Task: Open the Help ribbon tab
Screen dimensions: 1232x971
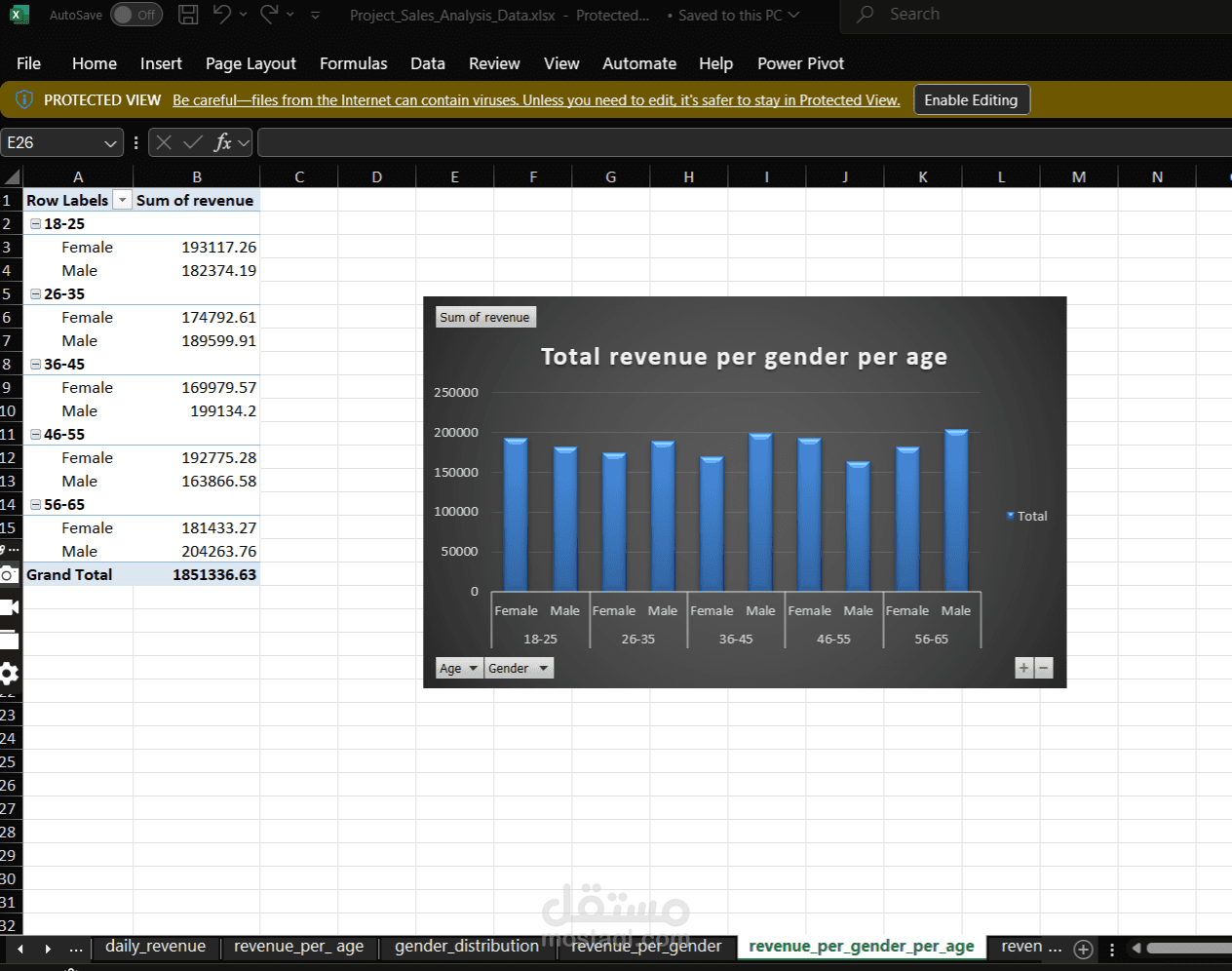Action: 715,63
